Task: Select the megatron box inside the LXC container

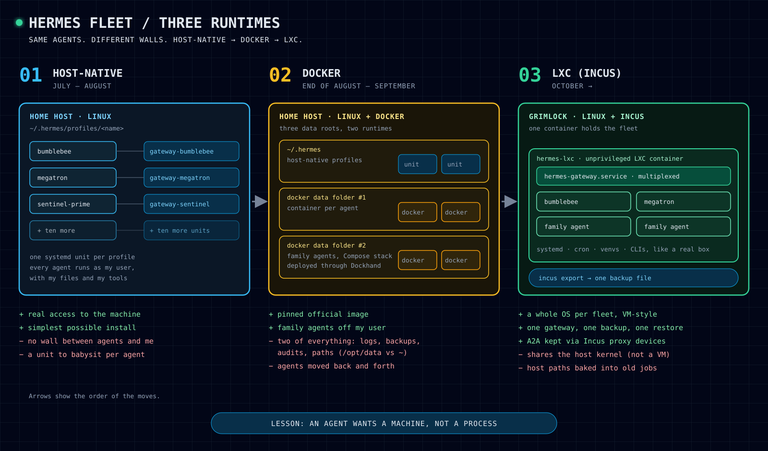Action: tap(683, 202)
